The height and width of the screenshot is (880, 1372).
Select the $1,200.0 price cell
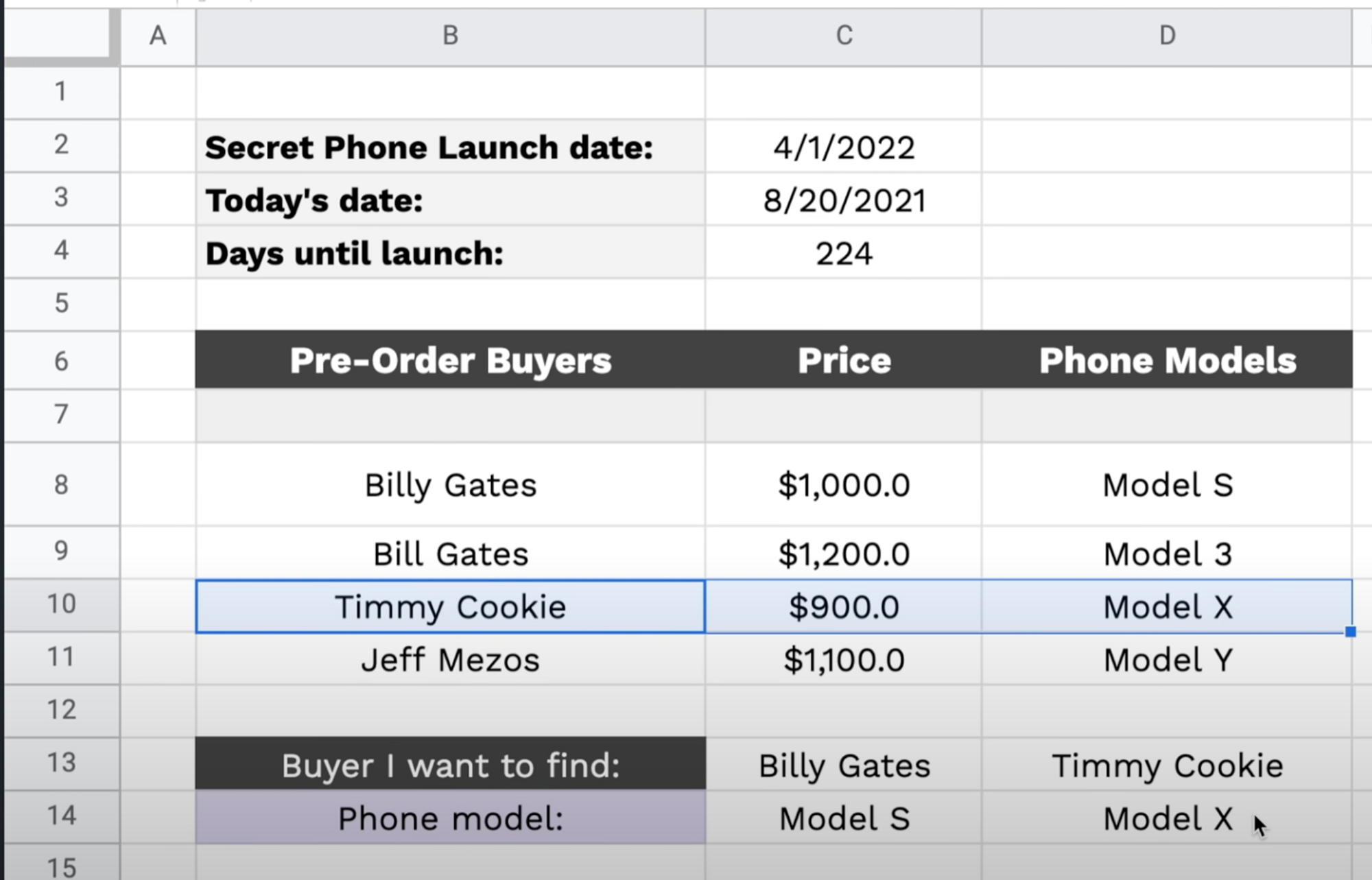[x=842, y=553]
